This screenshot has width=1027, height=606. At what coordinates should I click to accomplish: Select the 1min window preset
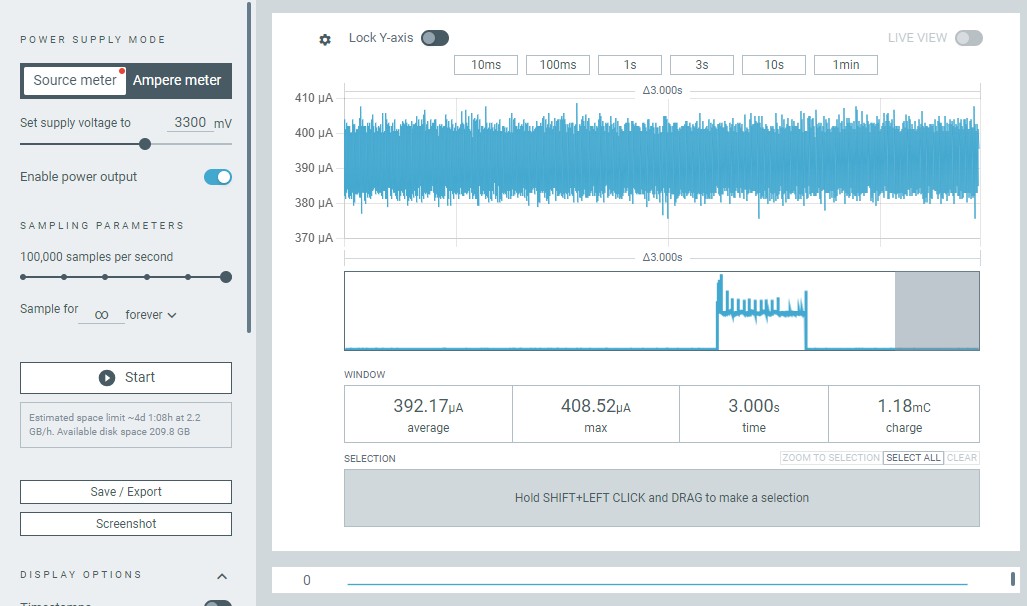(x=846, y=65)
